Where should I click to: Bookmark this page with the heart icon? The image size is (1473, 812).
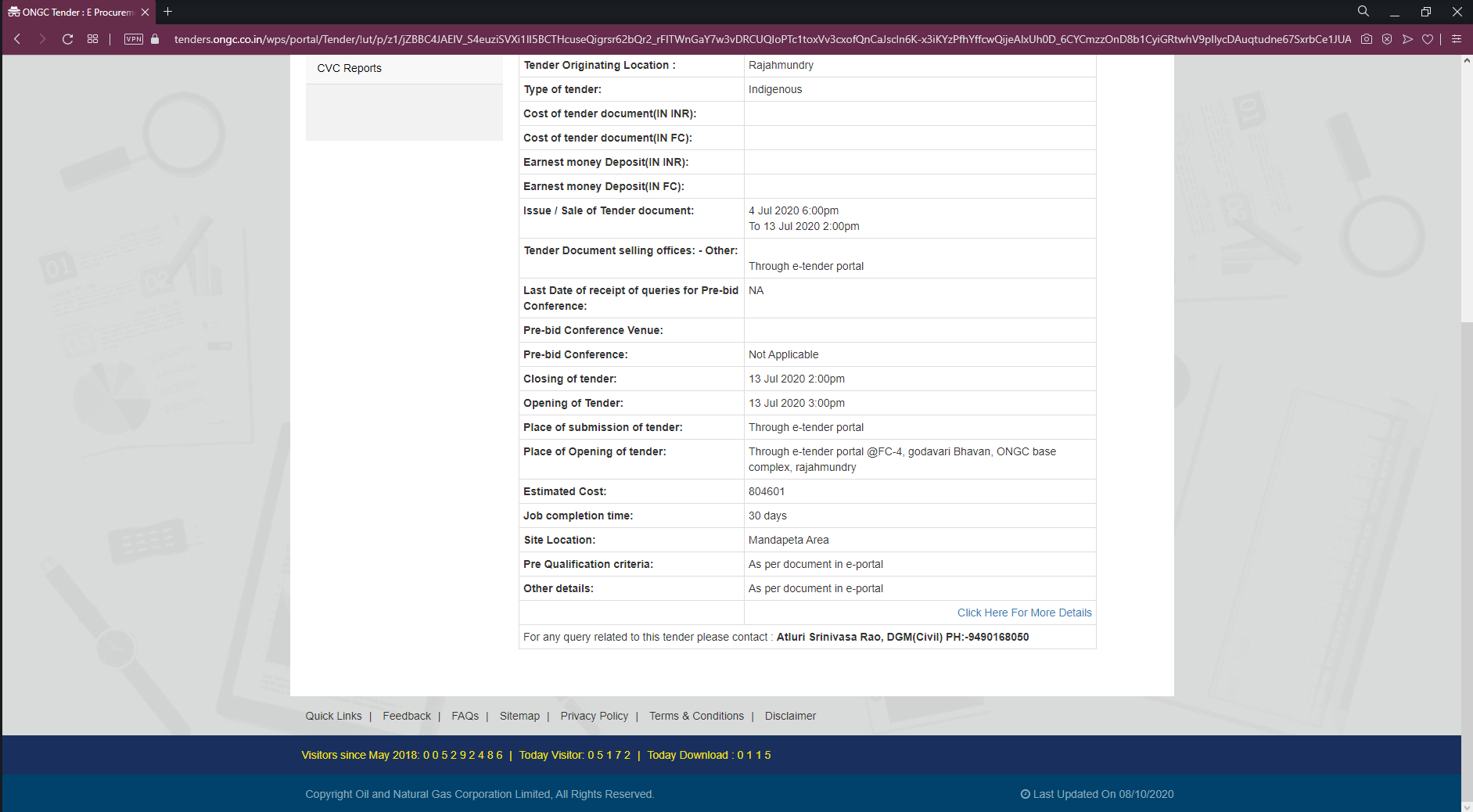(1428, 39)
